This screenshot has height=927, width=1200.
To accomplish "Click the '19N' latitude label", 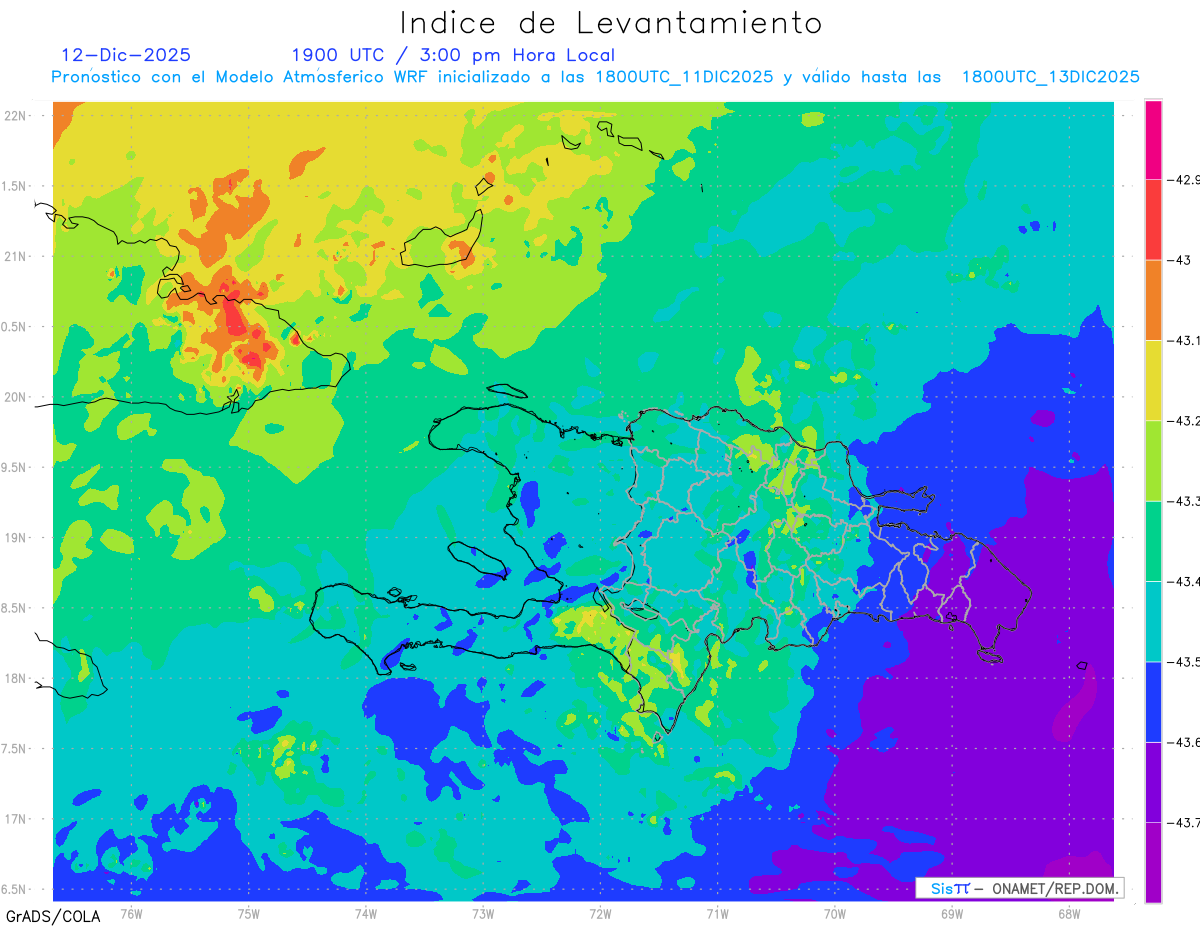I will pyautogui.click(x=17, y=538).
